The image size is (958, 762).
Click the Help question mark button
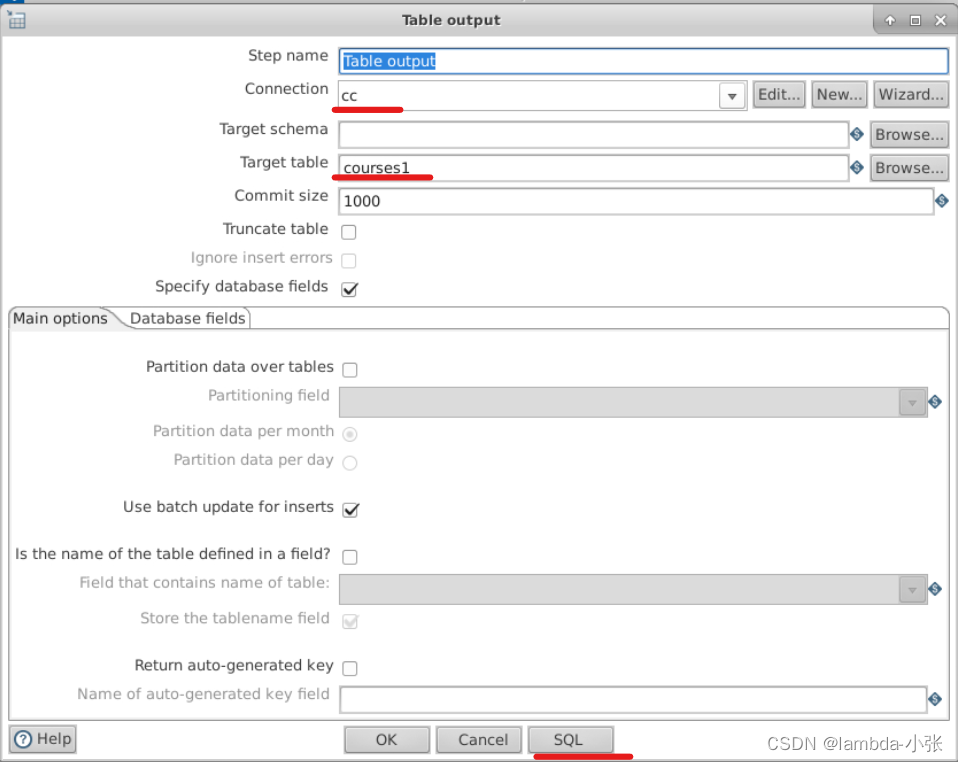click(x=43, y=739)
